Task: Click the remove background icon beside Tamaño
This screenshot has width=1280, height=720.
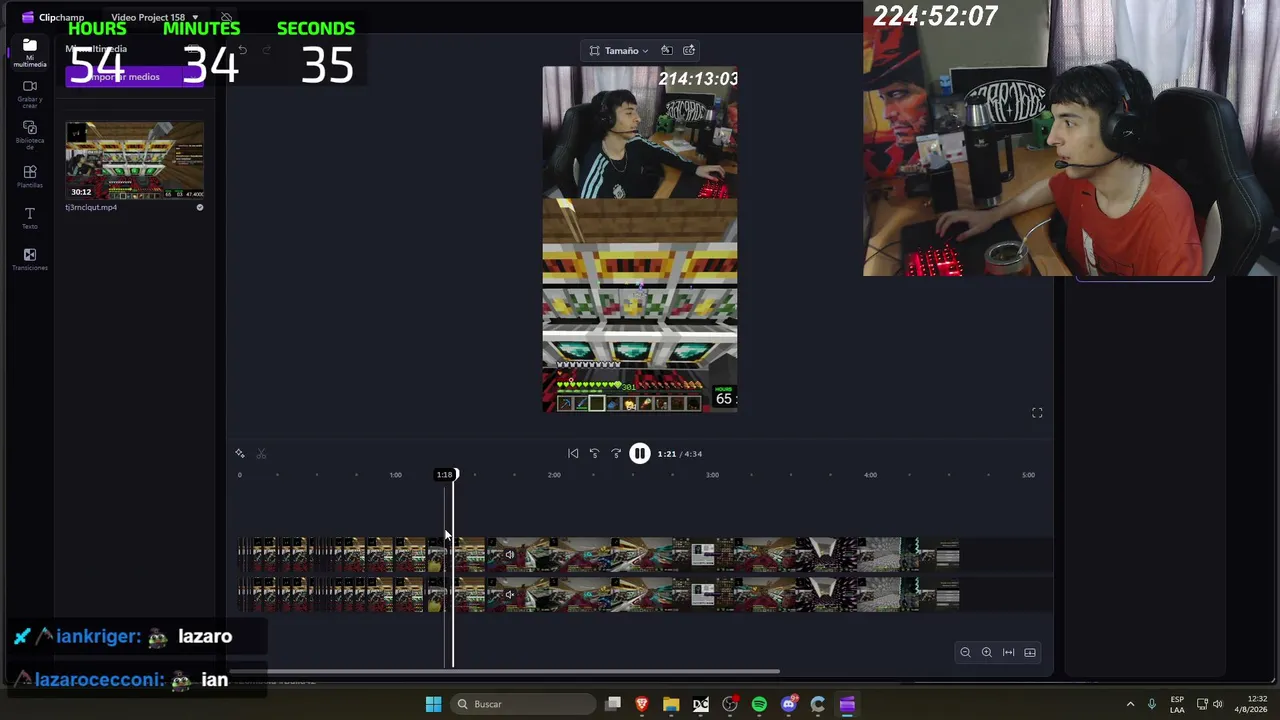Action: [x=667, y=50]
